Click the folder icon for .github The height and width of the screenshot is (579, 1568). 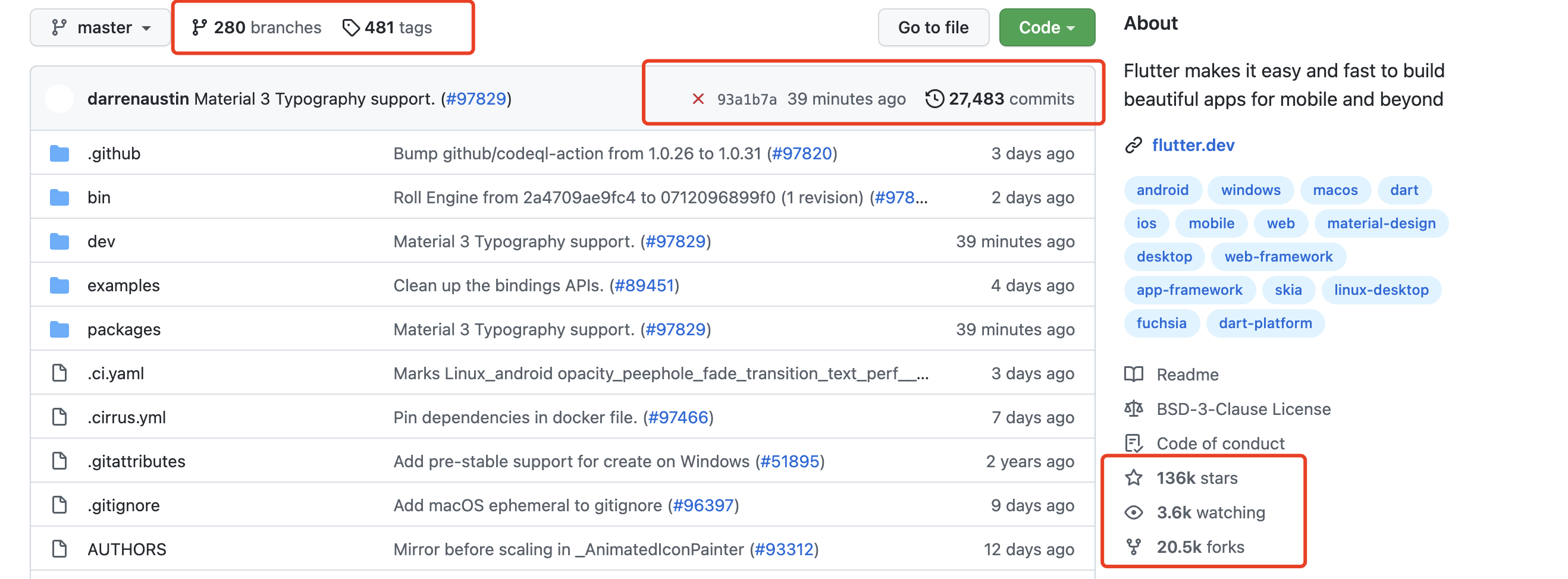pos(59,153)
